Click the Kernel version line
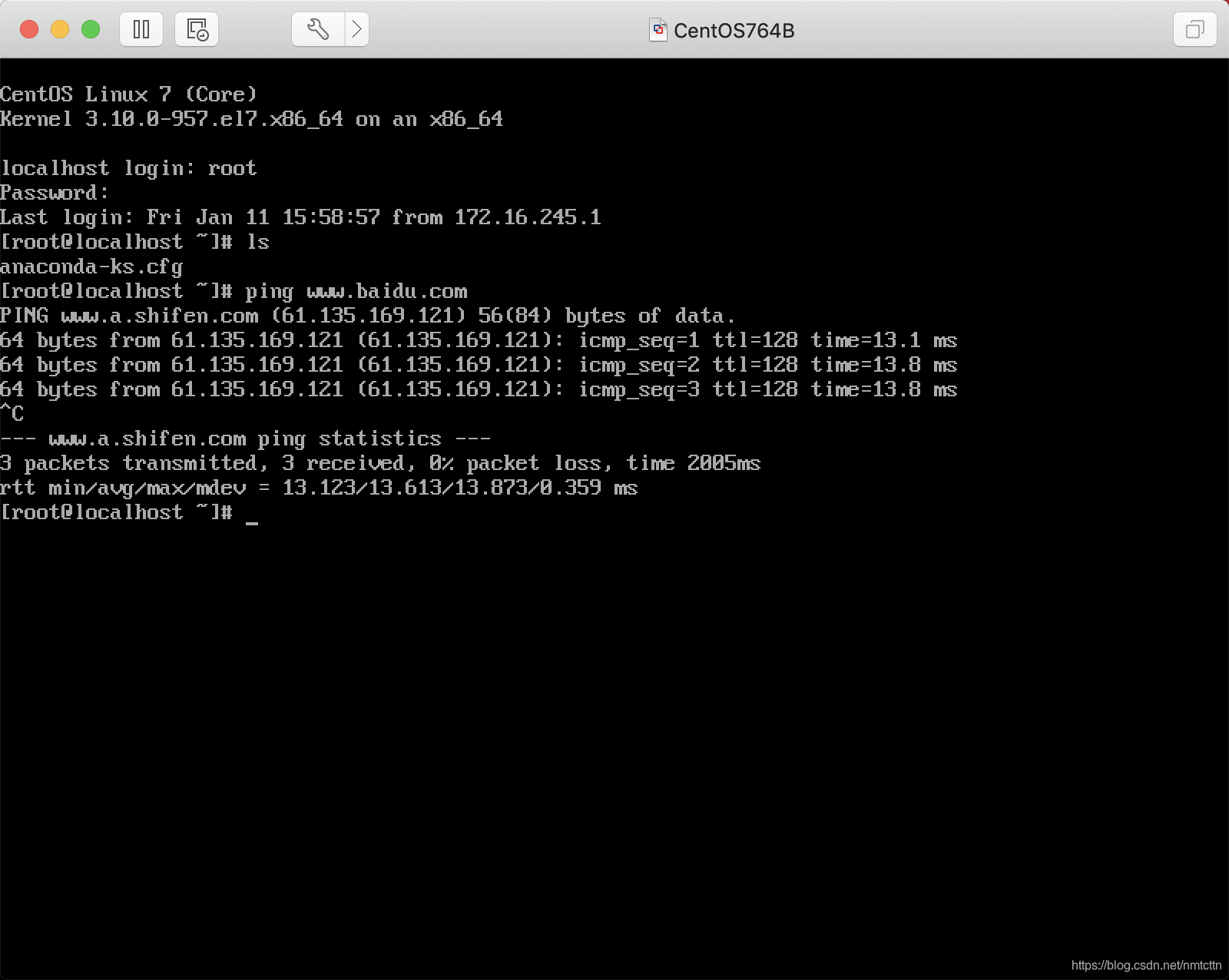The width and height of the screenshot is (1229, 980). 251,118
